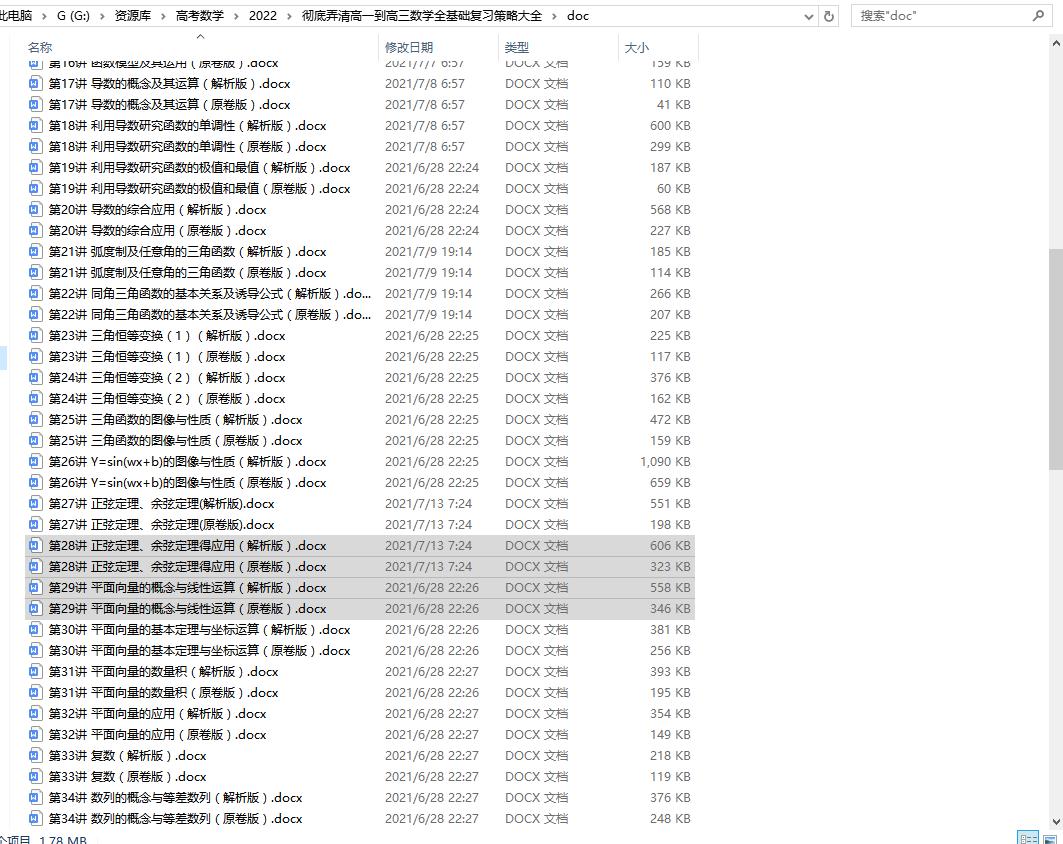Click the docx icon of 第34讲 数列的概念与等差数列（解析版）
Image resolution: width=1063 pixels, height=844 pixels.
35,798
